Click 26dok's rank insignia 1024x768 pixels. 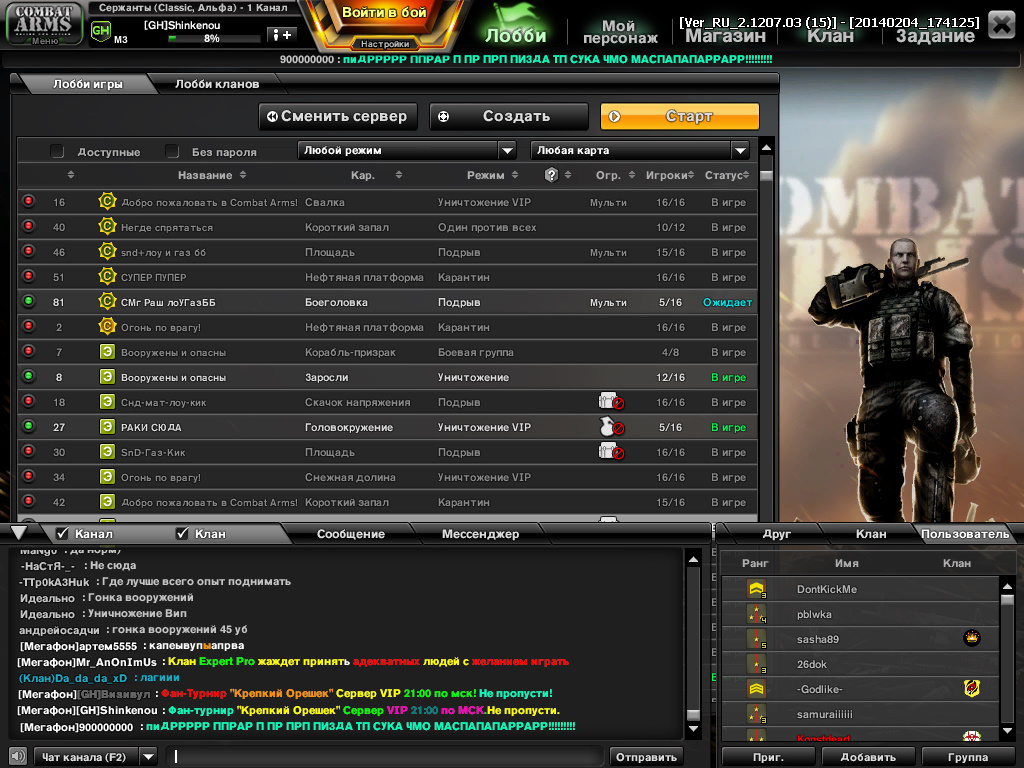(756, 664)
